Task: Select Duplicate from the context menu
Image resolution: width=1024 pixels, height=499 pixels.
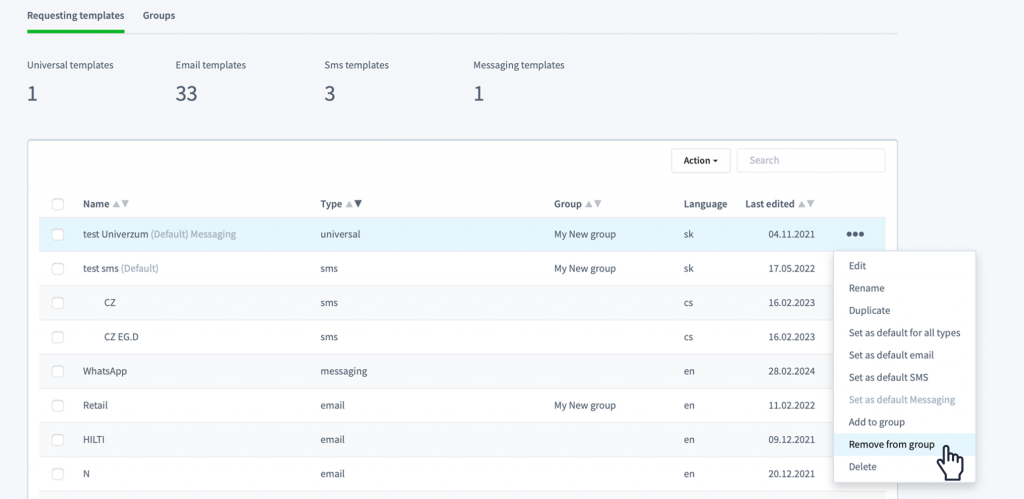Action: 869,310
